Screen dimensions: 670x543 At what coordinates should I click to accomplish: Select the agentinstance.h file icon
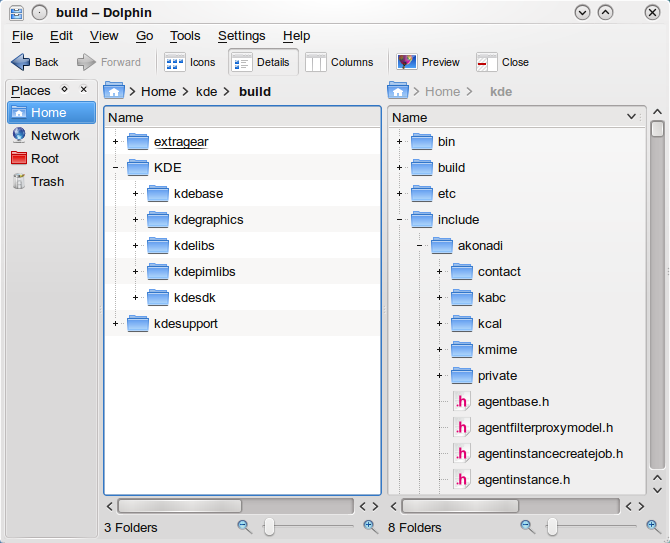tap(461, 480)
